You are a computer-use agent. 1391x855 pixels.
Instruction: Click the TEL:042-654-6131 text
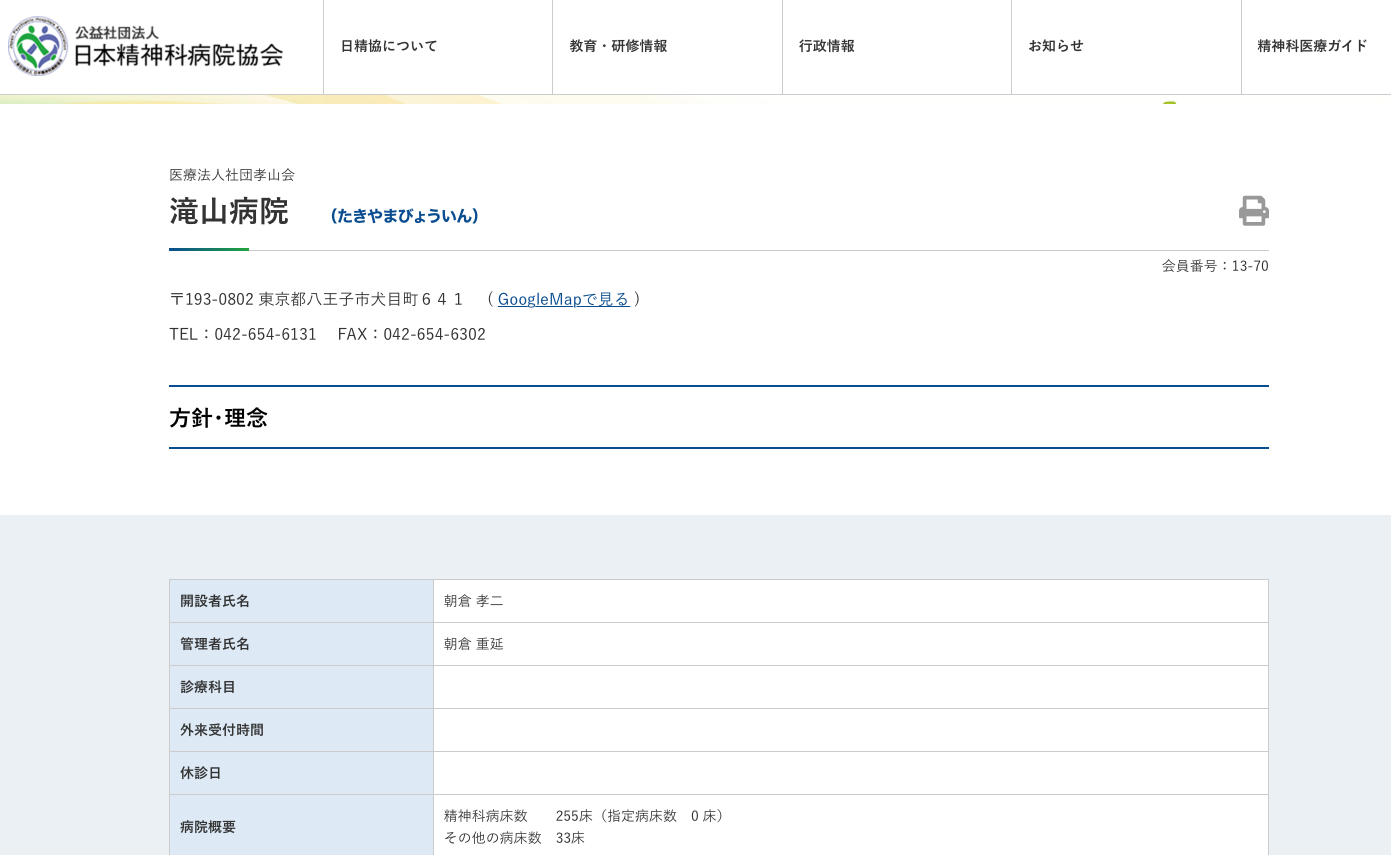[243, 334]
